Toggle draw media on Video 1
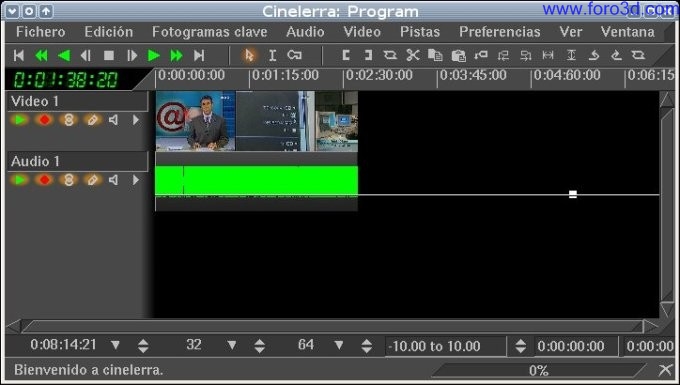 tap(92, 120)
